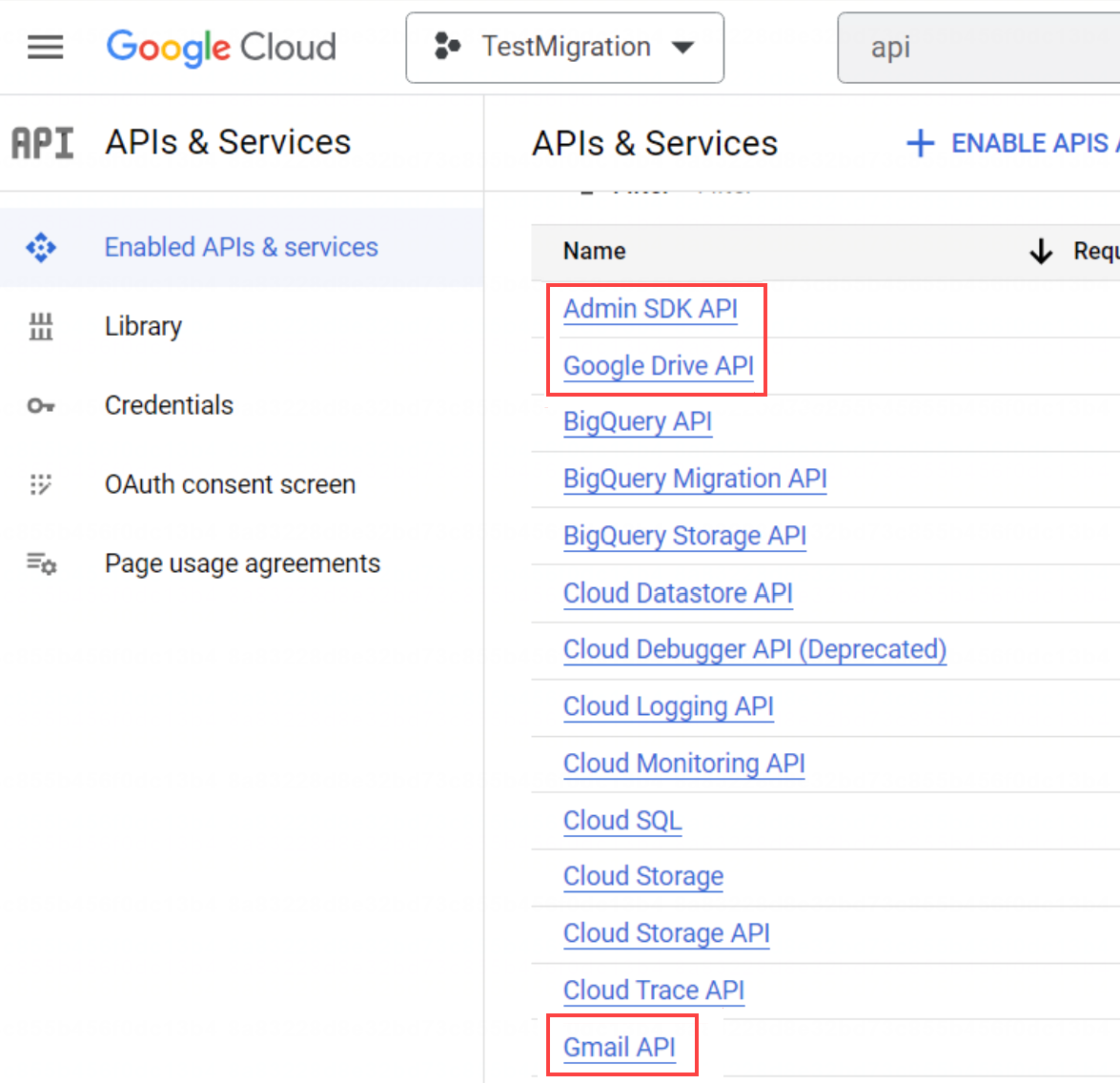Open the Admin SDK API link

click(650, 310)
